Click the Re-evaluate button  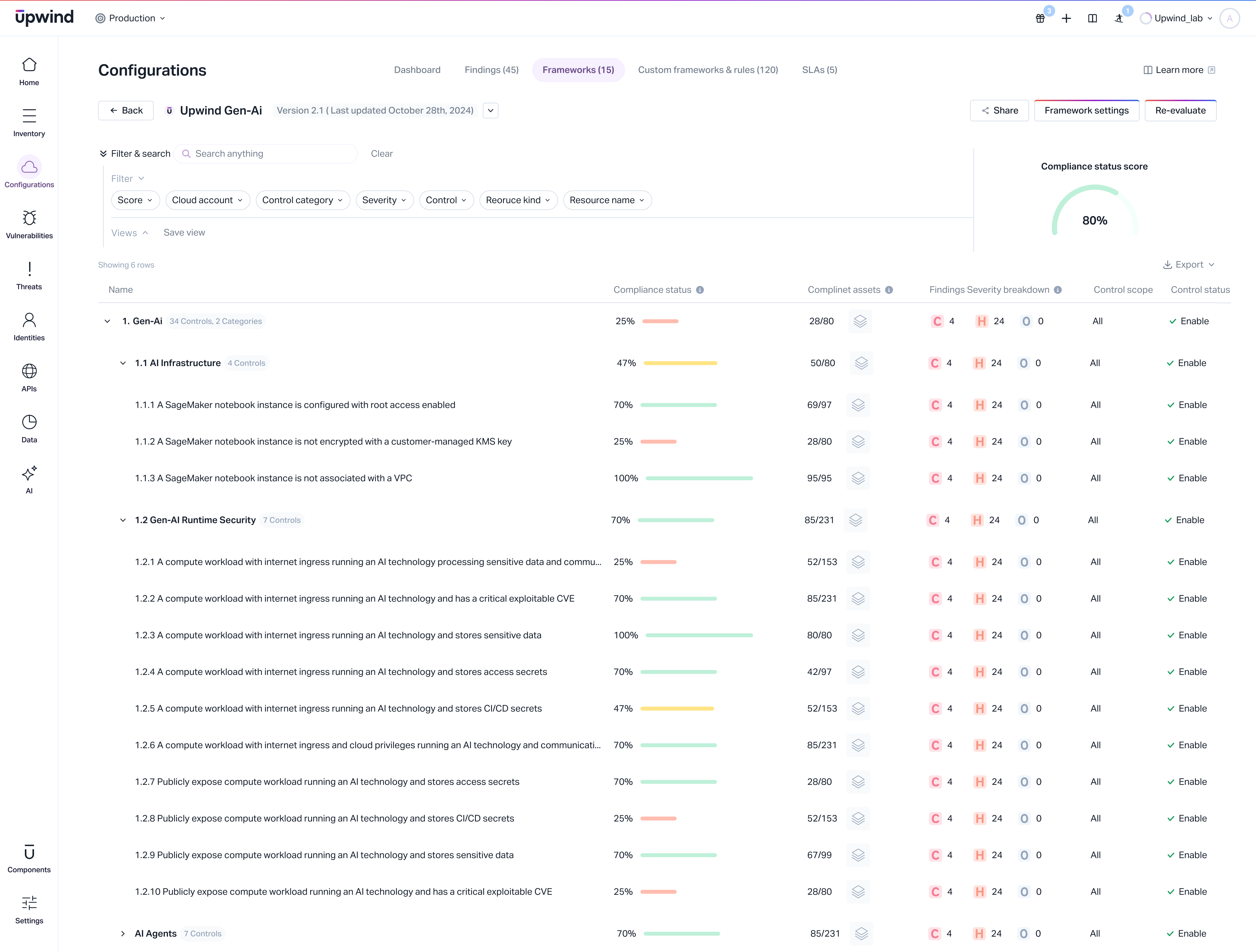pos(1181,110)
